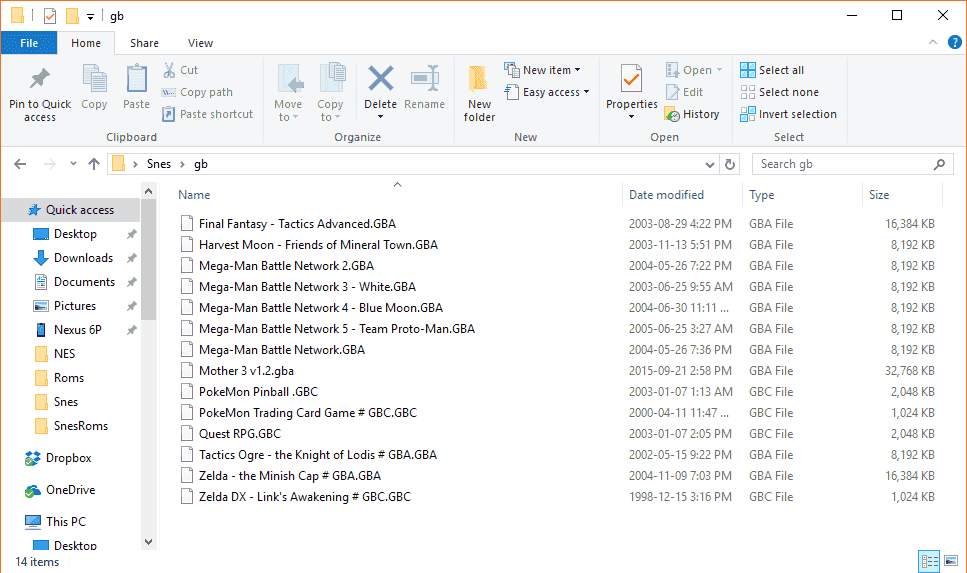
Task: Expand the Easy access dropdown
Action: 586,92
